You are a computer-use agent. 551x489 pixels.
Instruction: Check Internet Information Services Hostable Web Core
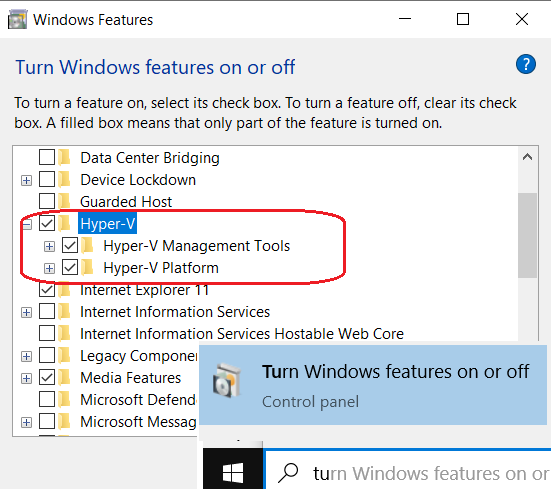(47, 333)
